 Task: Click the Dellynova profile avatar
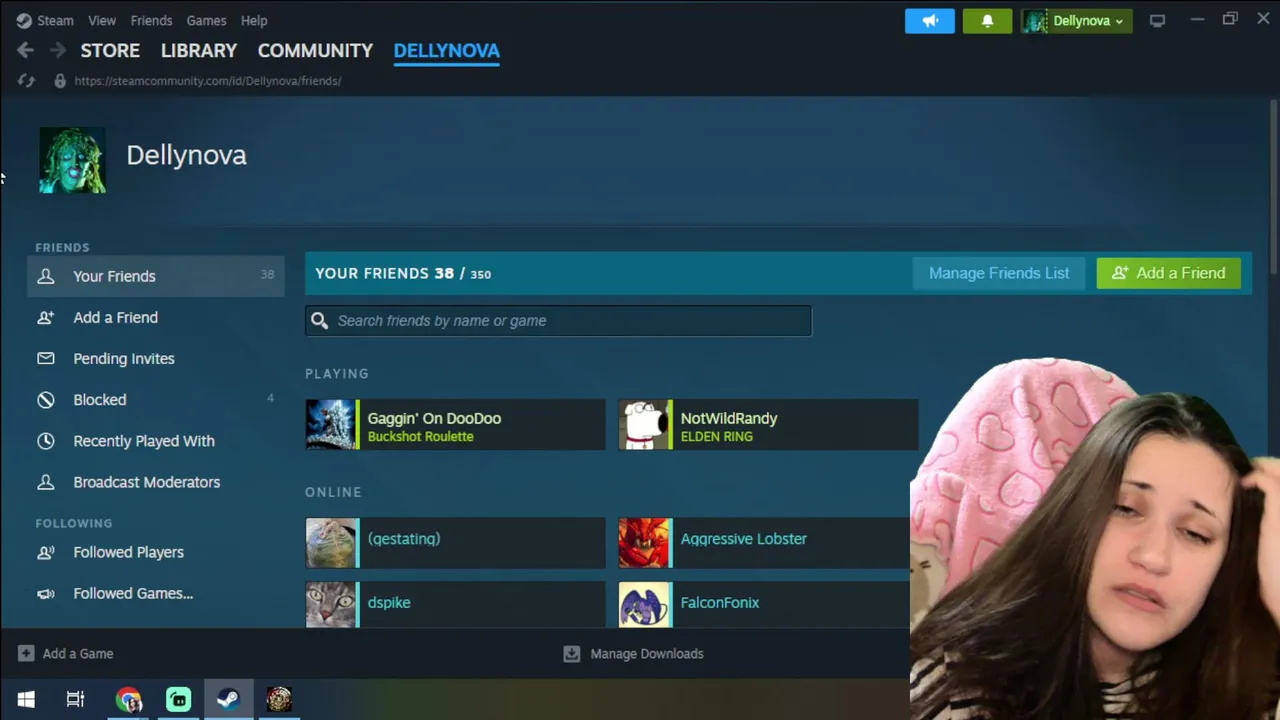tap(73, 160)
